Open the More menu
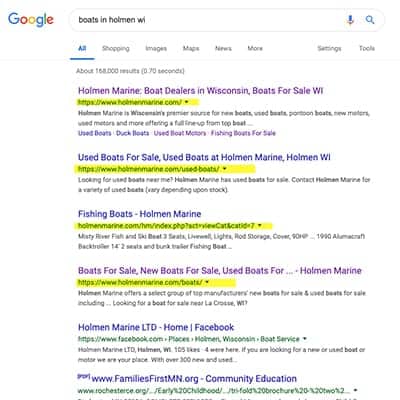This screenshot has width=400, height=400. coord(255,48)
